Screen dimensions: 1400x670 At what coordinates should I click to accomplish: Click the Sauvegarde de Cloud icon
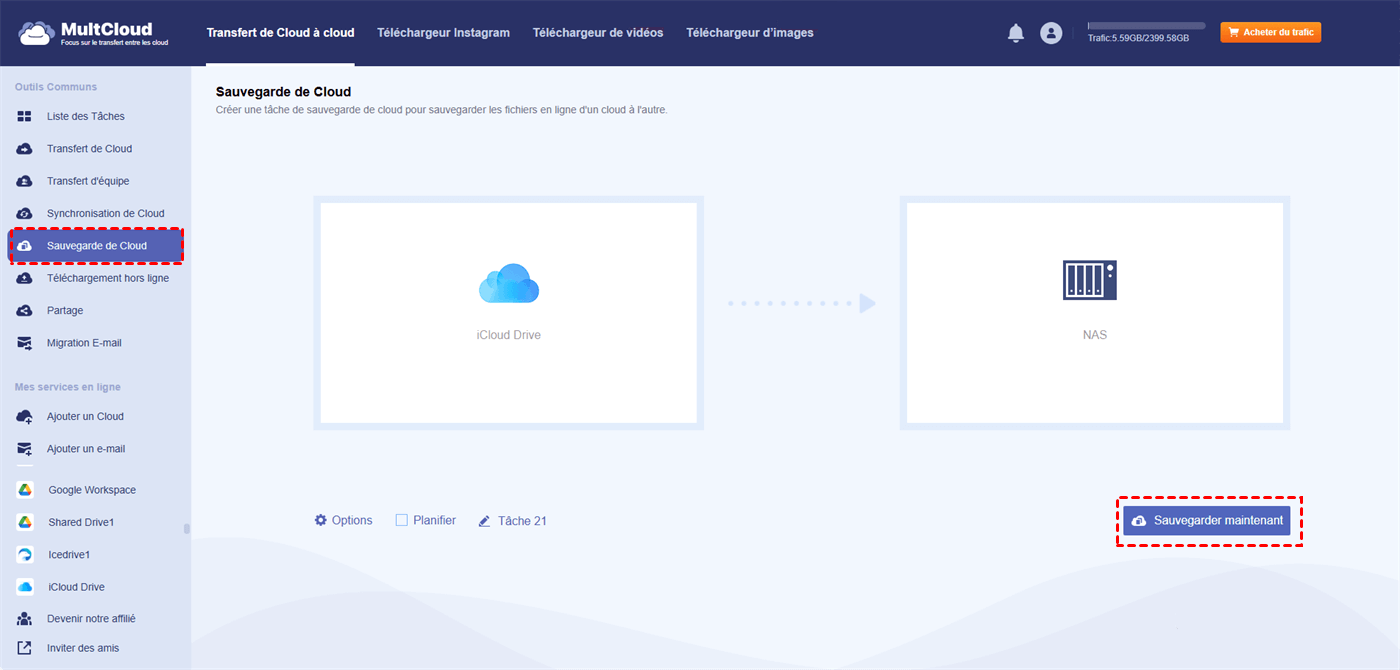25,246
